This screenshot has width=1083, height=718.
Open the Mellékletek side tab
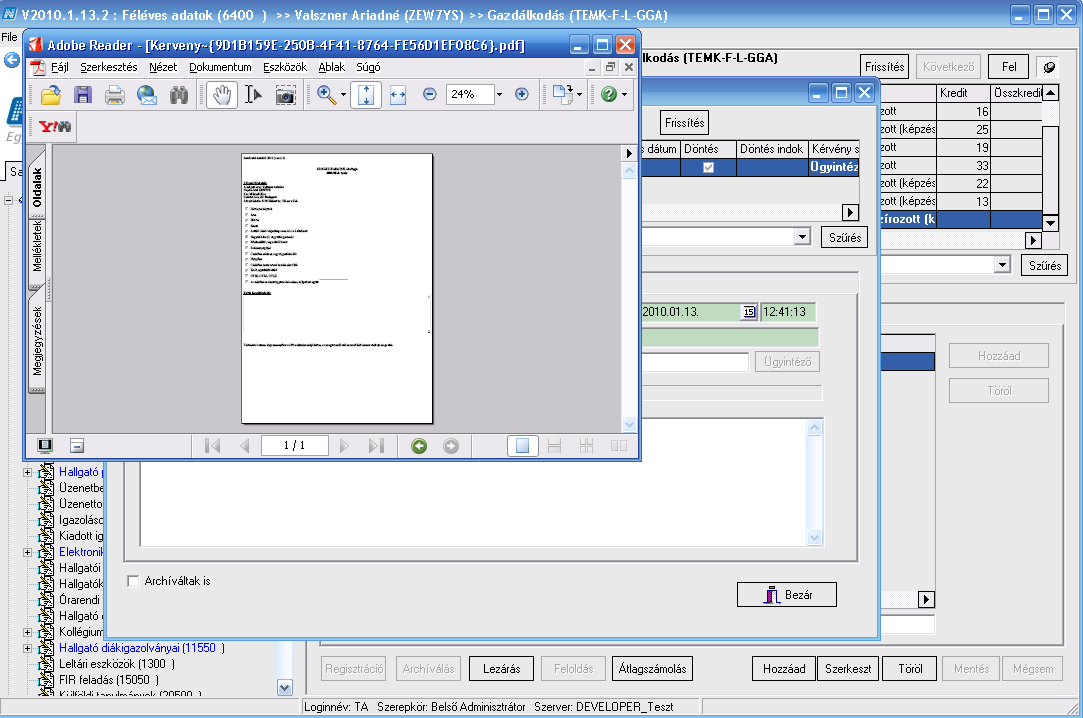(x=37, y=246)
